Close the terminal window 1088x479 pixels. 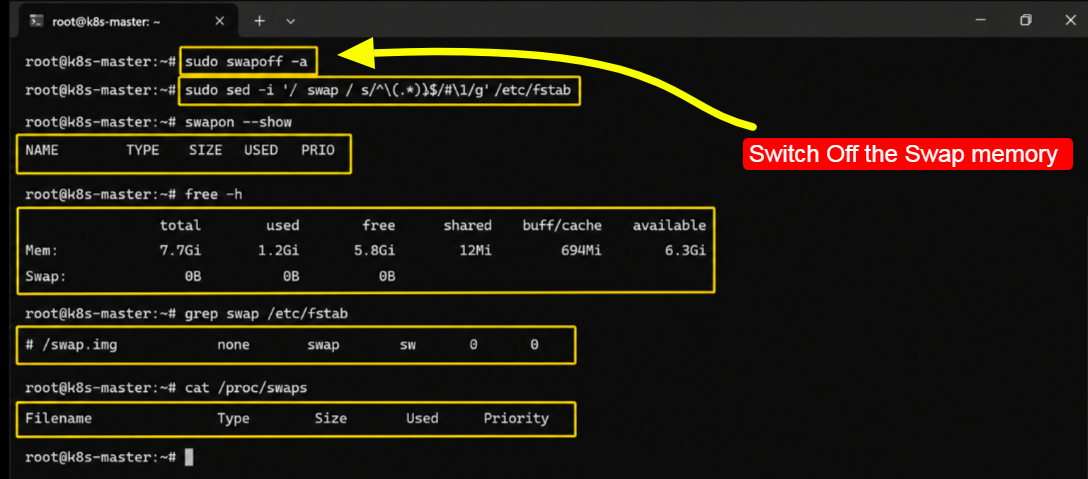[x=1070, y=20]
